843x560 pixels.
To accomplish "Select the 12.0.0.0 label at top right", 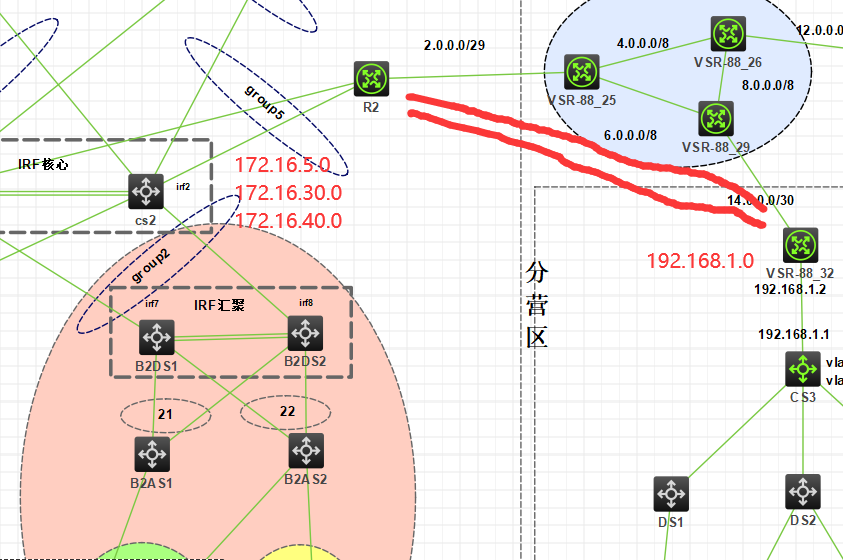I will coord(819,30).
